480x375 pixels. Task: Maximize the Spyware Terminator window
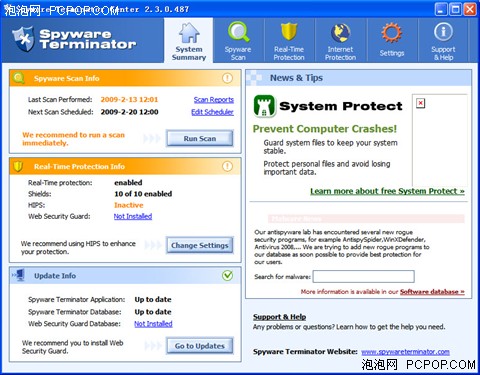pos(455,9)
